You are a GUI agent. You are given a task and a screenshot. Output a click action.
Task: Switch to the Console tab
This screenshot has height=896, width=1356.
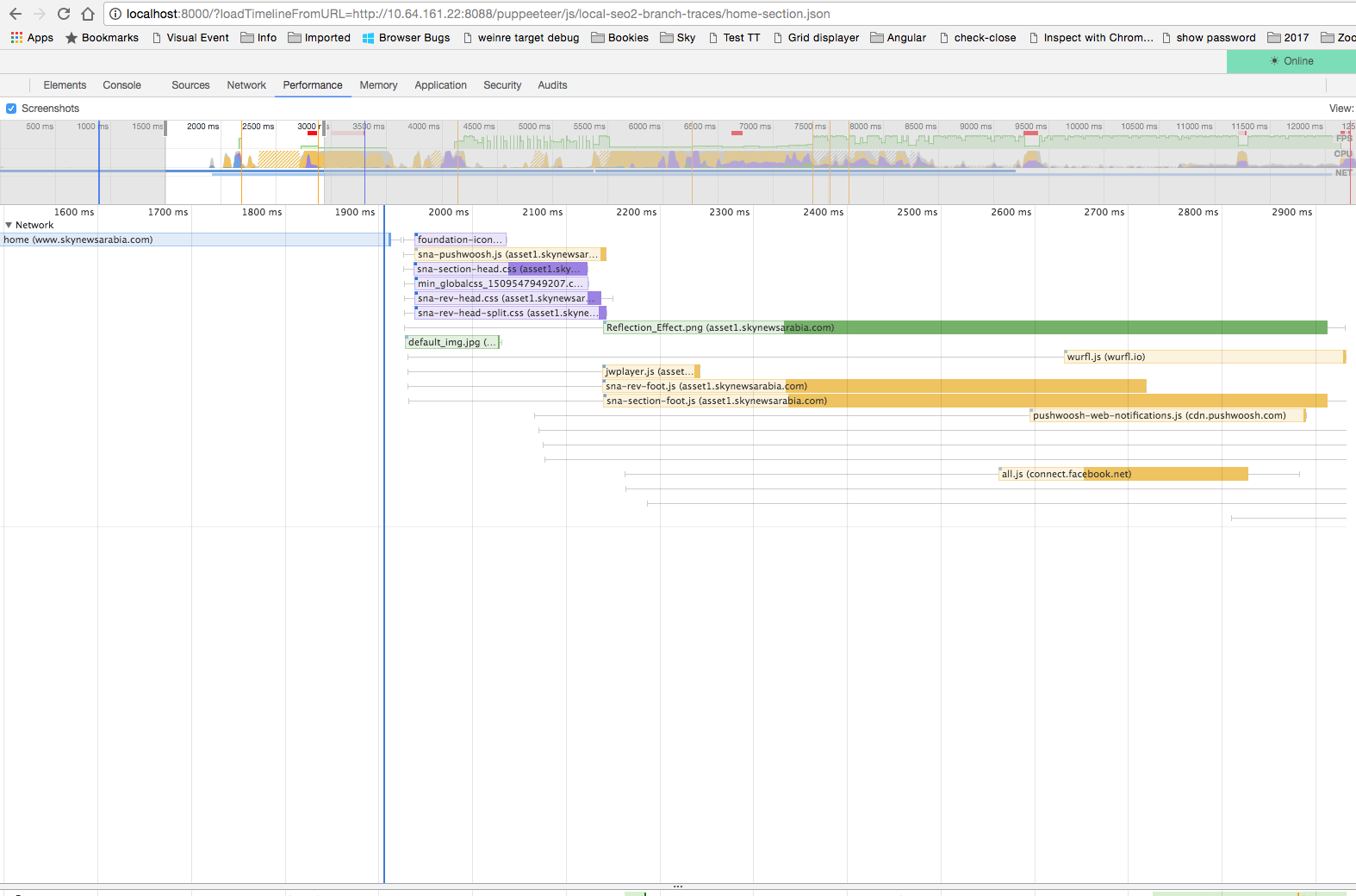pos(121,85)
